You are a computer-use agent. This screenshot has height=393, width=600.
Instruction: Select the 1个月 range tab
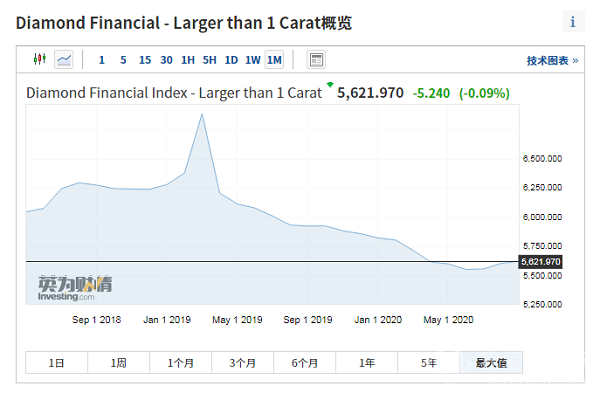pos(180,362)
